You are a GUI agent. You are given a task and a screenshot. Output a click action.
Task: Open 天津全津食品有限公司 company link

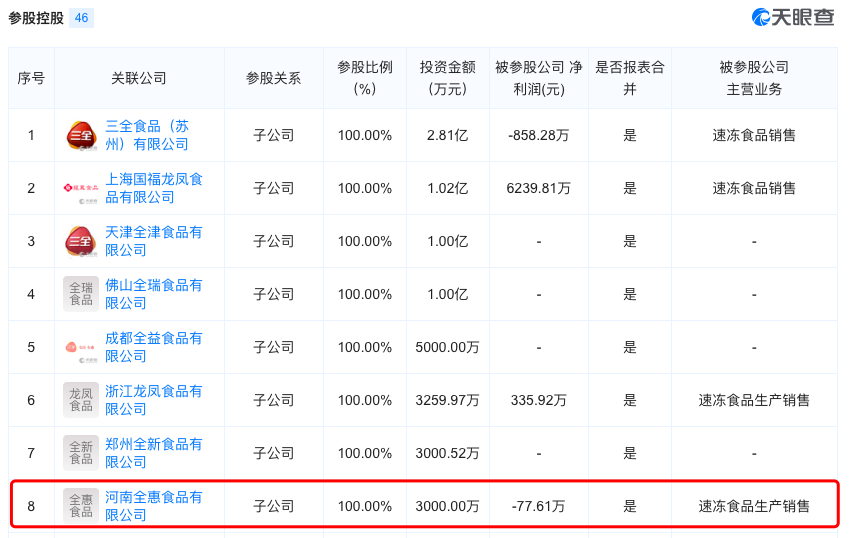tap(154, 241)
